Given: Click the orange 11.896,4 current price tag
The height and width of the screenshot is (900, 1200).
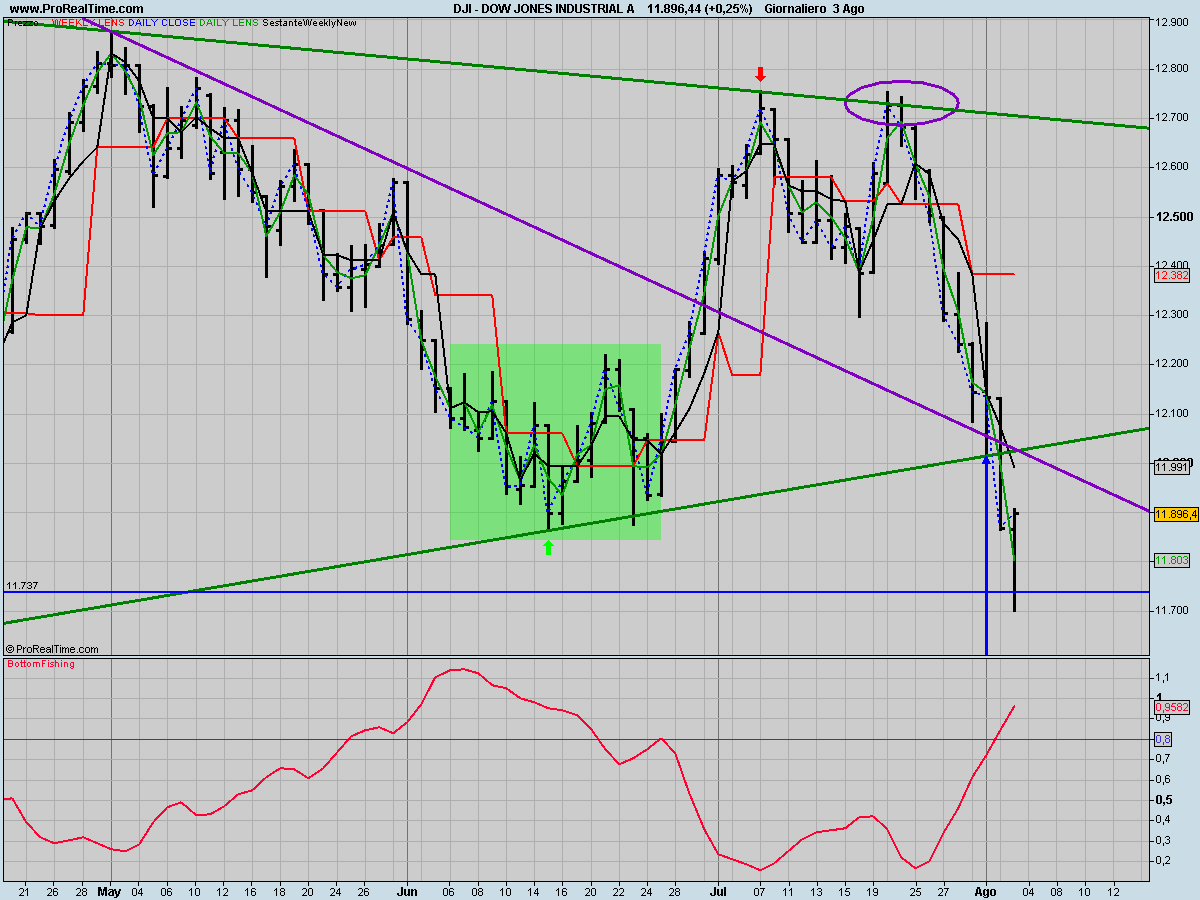Looking at the screenshot, I should [1176, 514].
